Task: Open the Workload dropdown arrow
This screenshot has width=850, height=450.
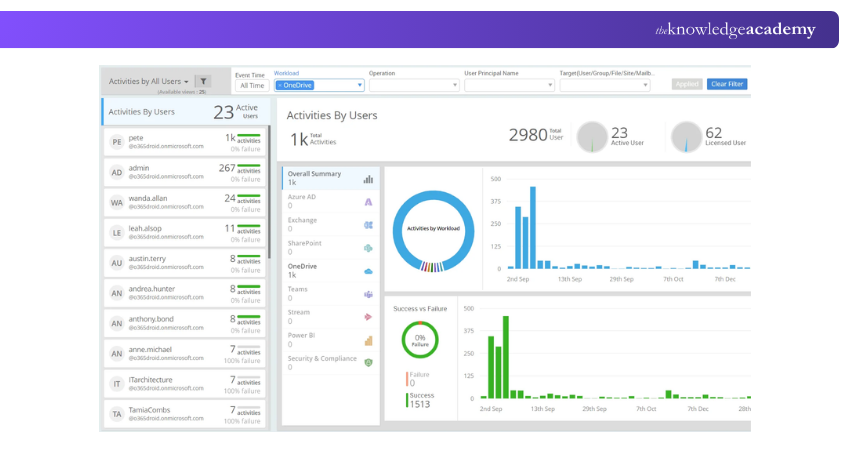Action: click(359, 85)
